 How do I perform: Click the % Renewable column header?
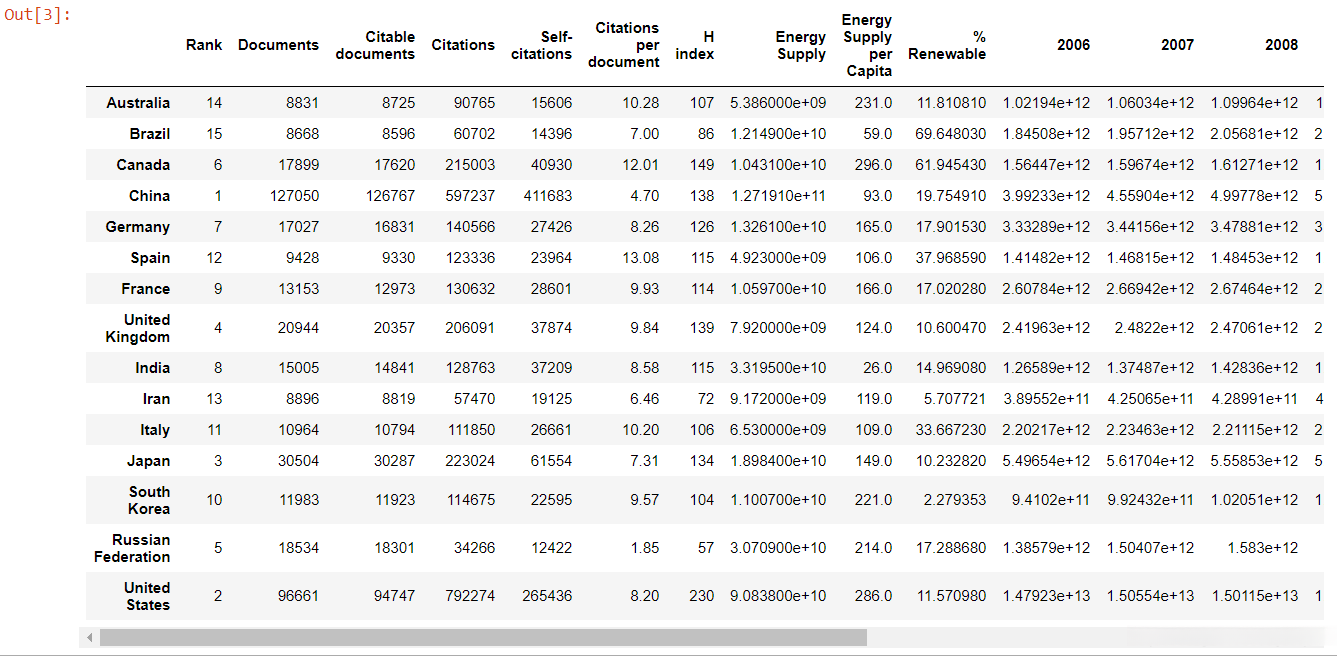pos(947,45)
